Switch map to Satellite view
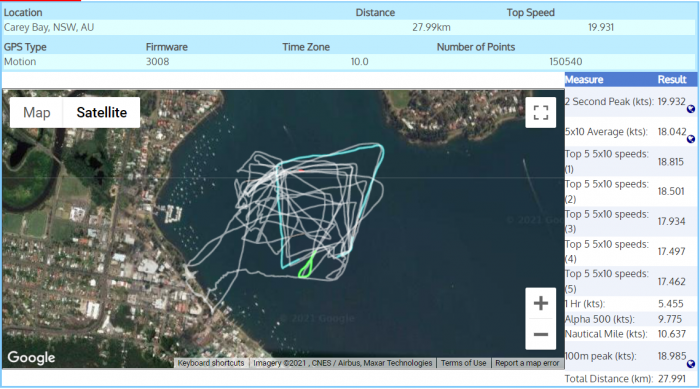 101,113
